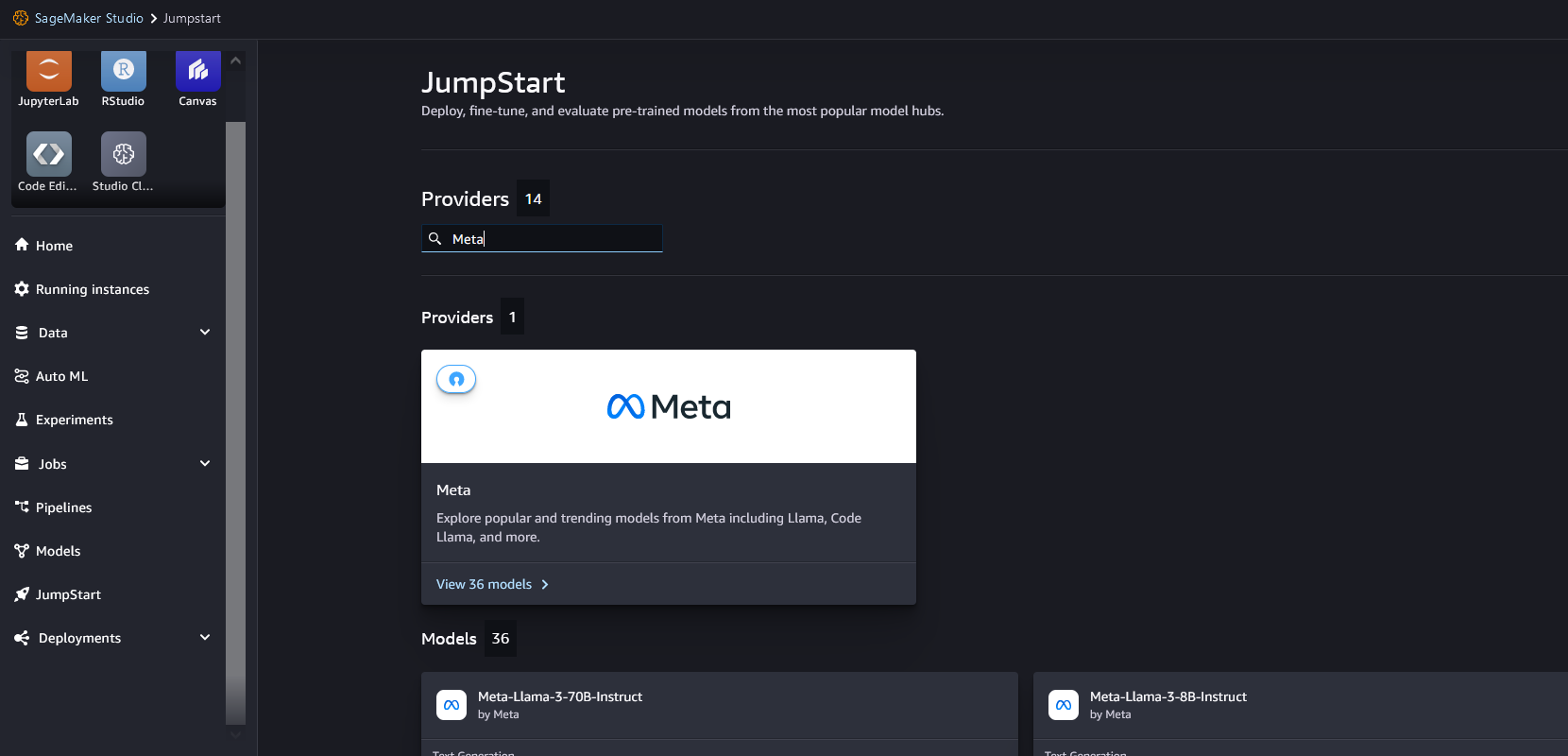This screenshot has height=756, width=1568.
Task: Expand the Data menu chevron
Action: [205, 332]
